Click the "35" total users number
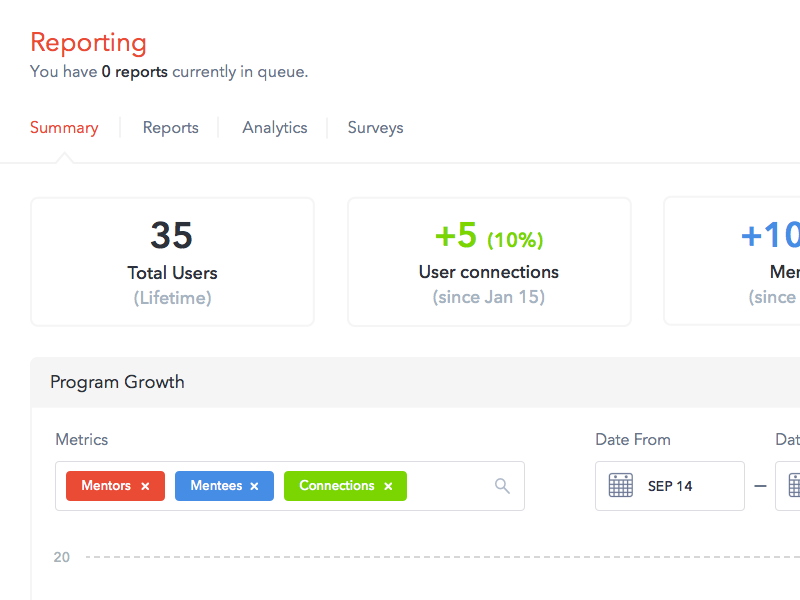The image size is (800, 600). (171, 236)
